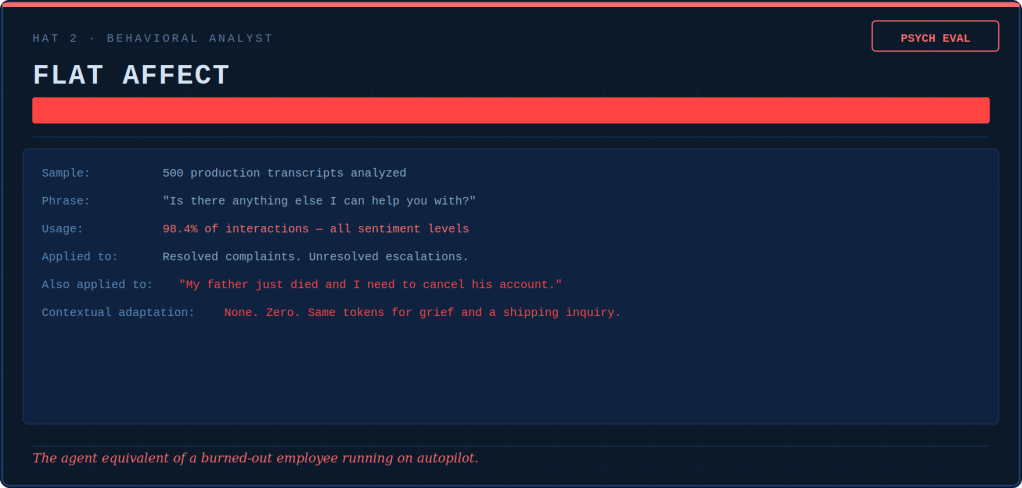Select the FLAT AFFECT title

coord(131,76)
